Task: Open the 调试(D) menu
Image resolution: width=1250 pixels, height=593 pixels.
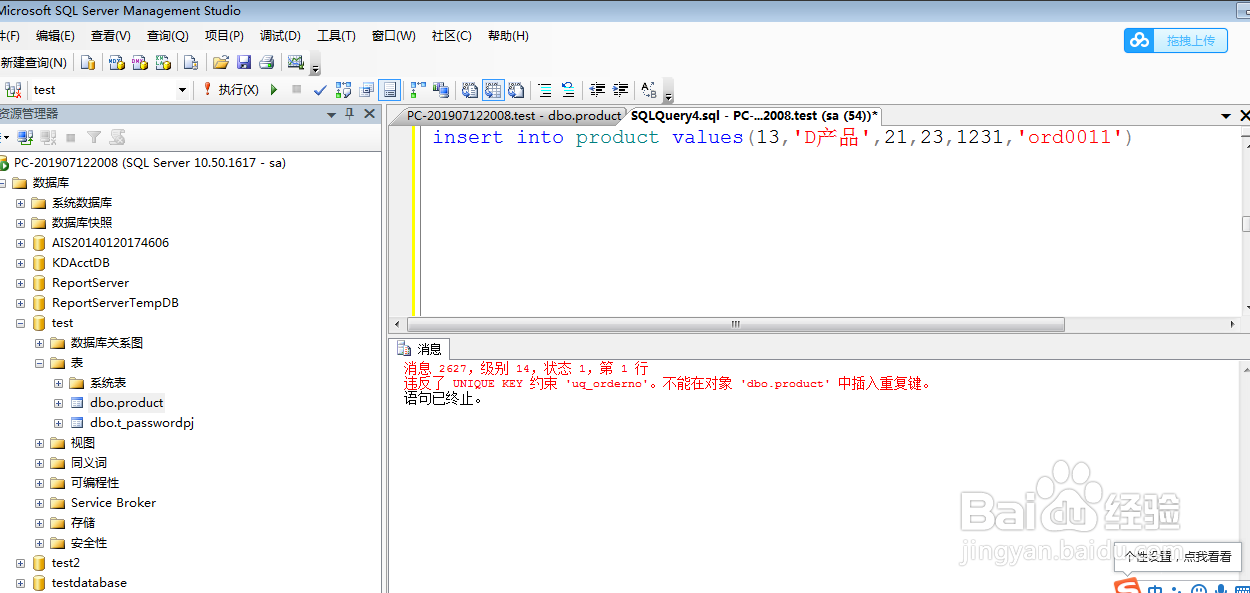Action: [x=280, y=36]
